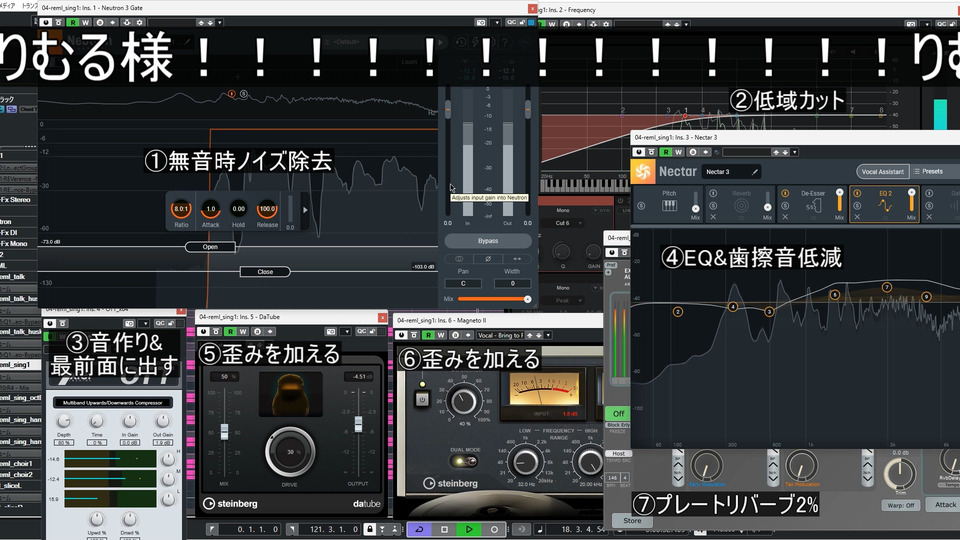Viewport: 960px width, 540px height.
Task: Click the phase invert icon above Pan
Action: pyautogui.click(x=488, y=259)
